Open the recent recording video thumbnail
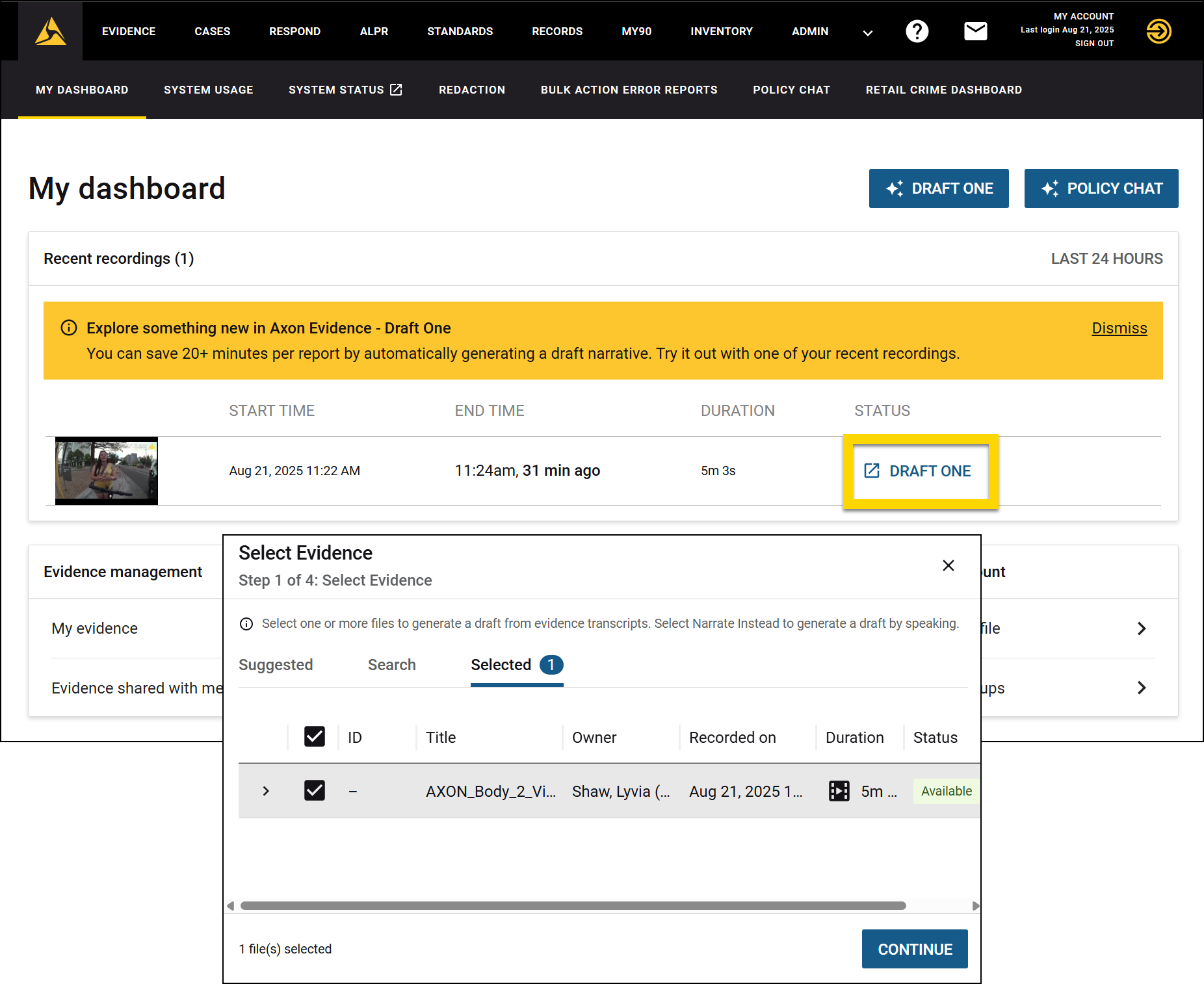Viewport: 1204px width, 984px height. pyautogui.click(x=107, y=471)
